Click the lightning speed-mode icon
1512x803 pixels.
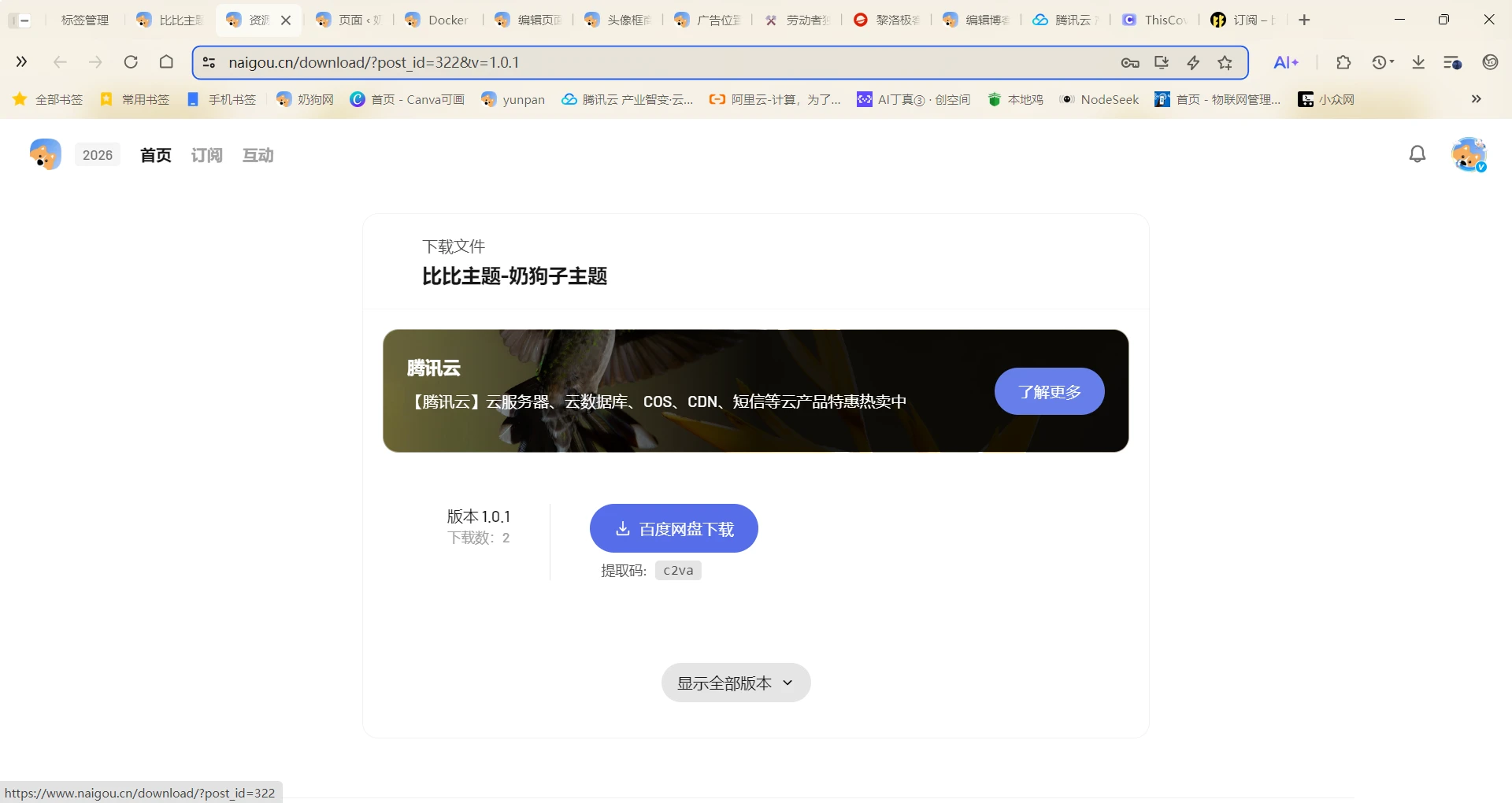[x=1193, y=63]
